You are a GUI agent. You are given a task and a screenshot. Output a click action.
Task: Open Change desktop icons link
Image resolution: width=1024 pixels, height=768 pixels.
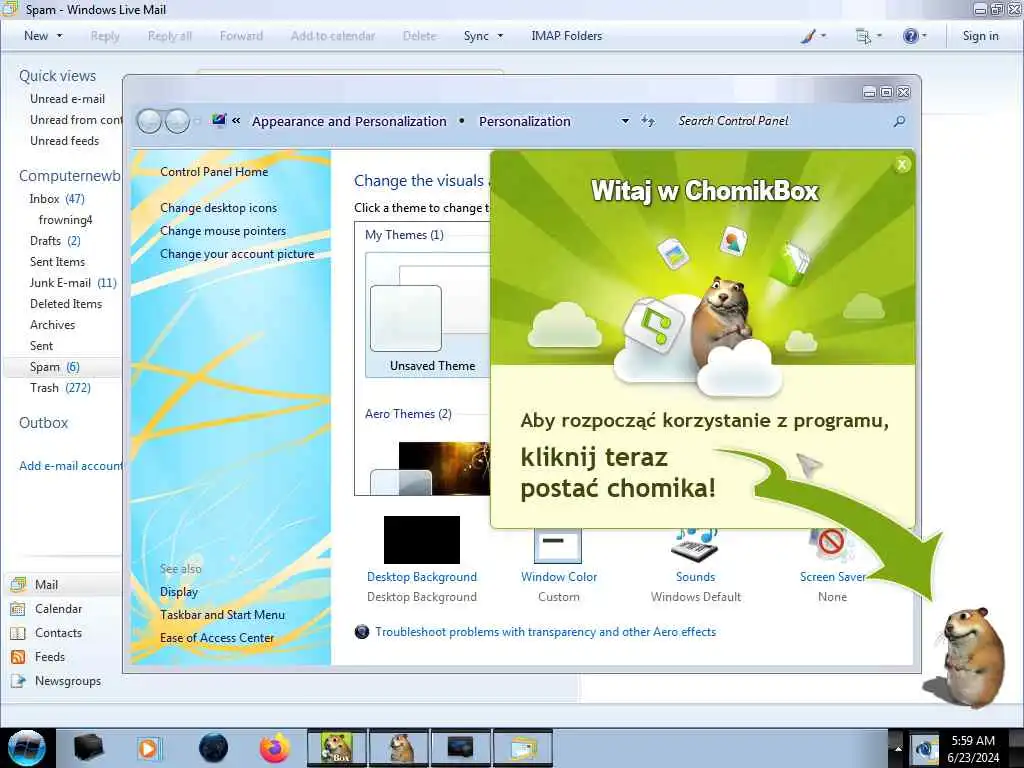(218, 208)
